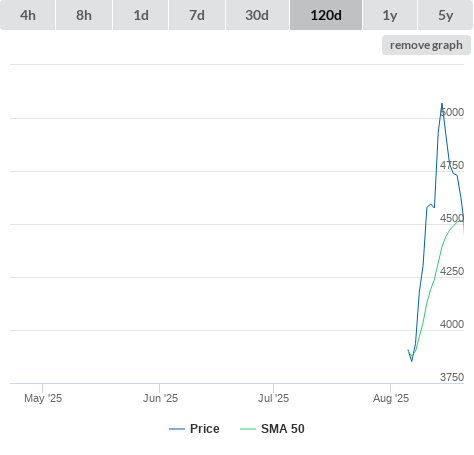This screenshot has height=455, width=474.
Task: Click the active 120d range tab
Action: (326, 15)
